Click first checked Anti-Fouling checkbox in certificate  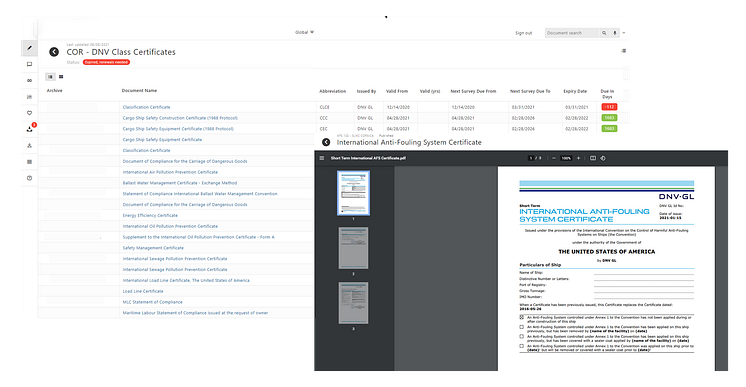tap(521, 317)
